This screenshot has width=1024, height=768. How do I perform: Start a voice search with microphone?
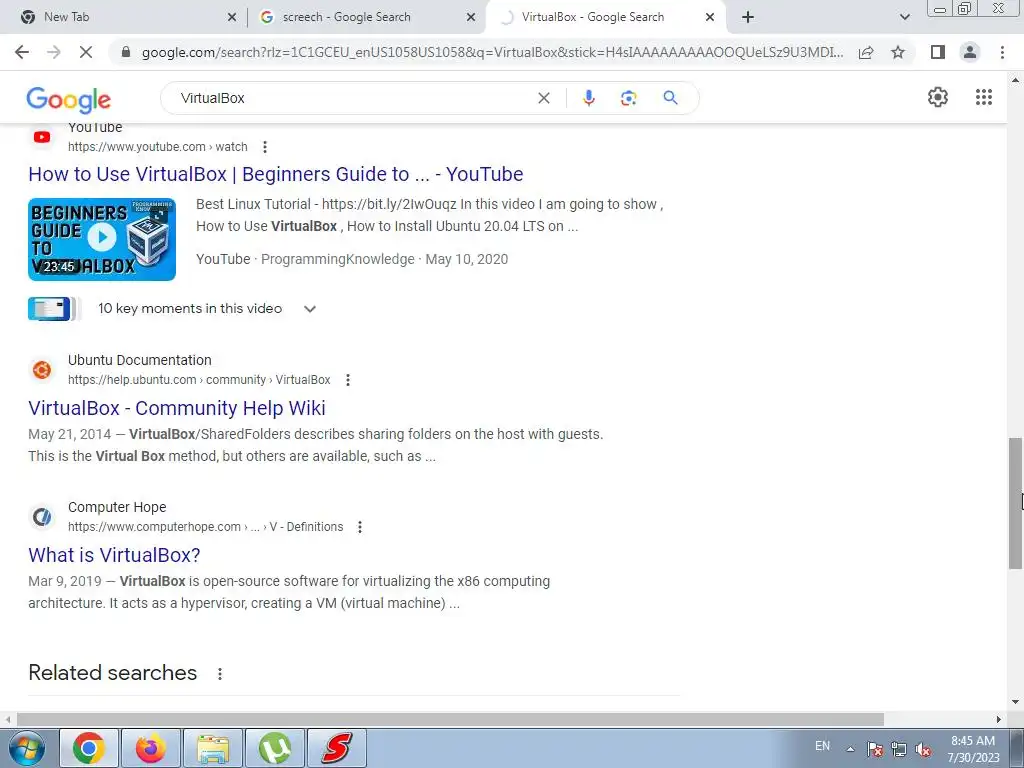[588, 98]
